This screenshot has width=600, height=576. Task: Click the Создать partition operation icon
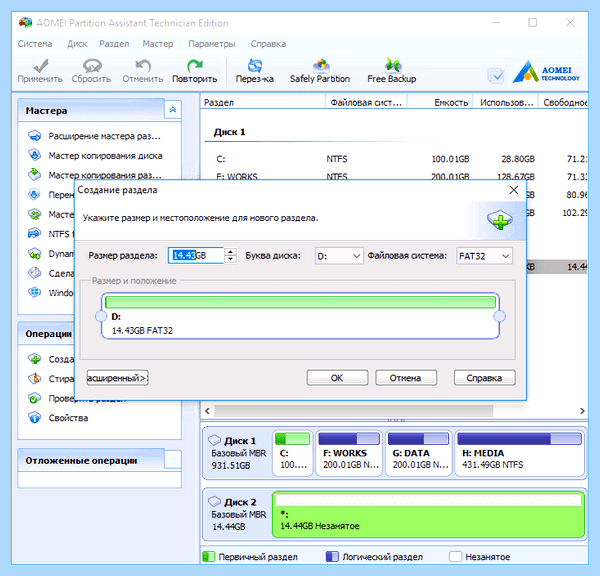click(34, 359)
